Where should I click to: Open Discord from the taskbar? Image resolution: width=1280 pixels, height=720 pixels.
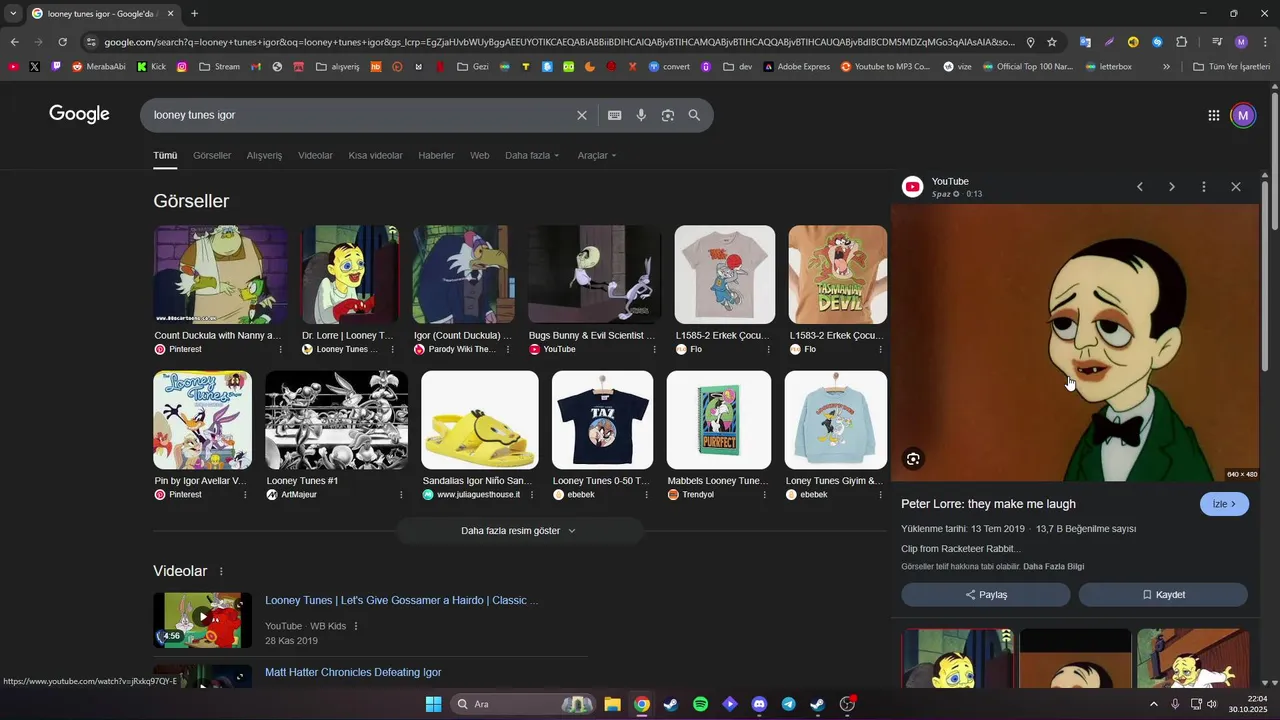click(x=759, y=704)
